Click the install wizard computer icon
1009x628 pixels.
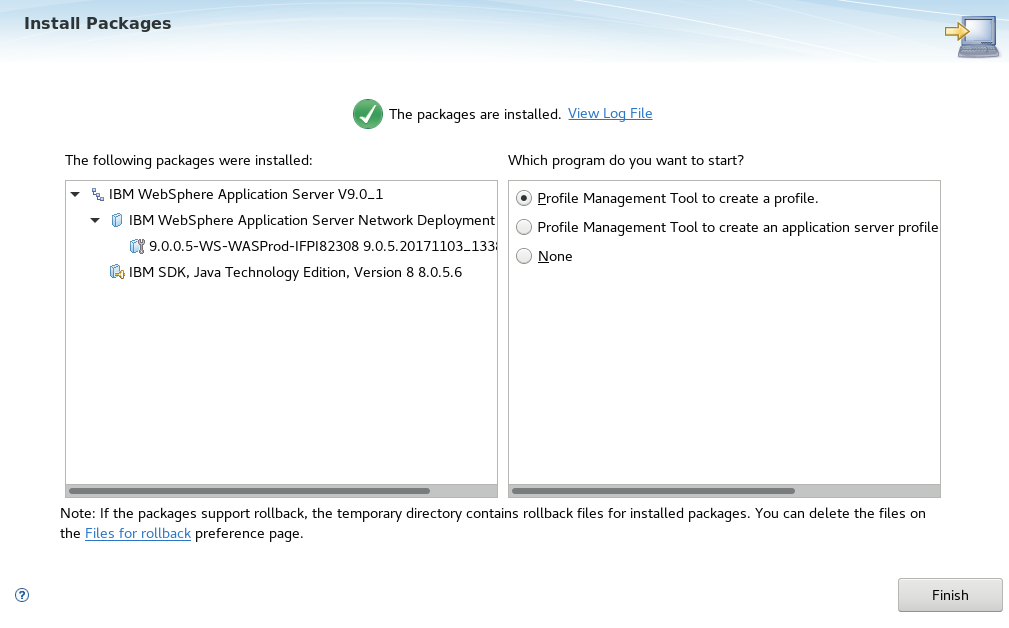pos(972,37)
